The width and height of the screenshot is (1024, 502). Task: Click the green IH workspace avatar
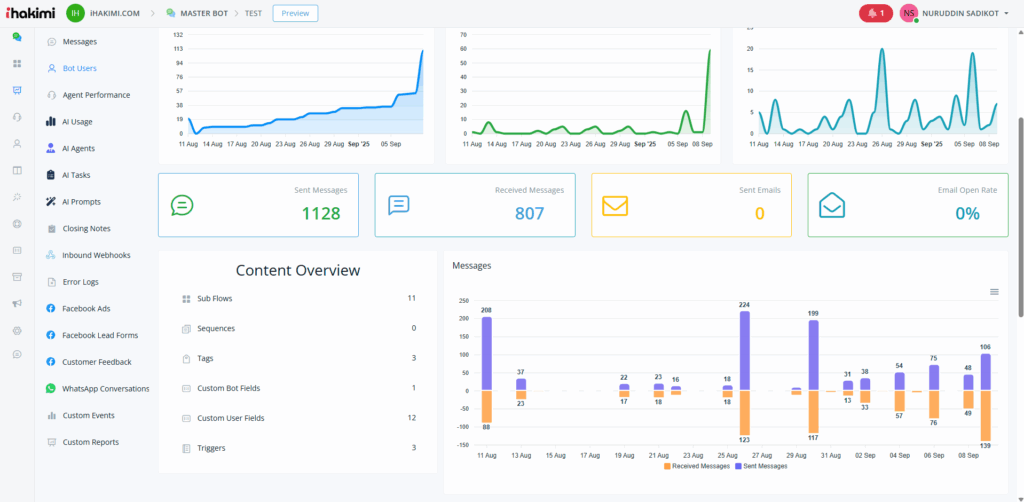pyautogui.click(x=75, y=13)
